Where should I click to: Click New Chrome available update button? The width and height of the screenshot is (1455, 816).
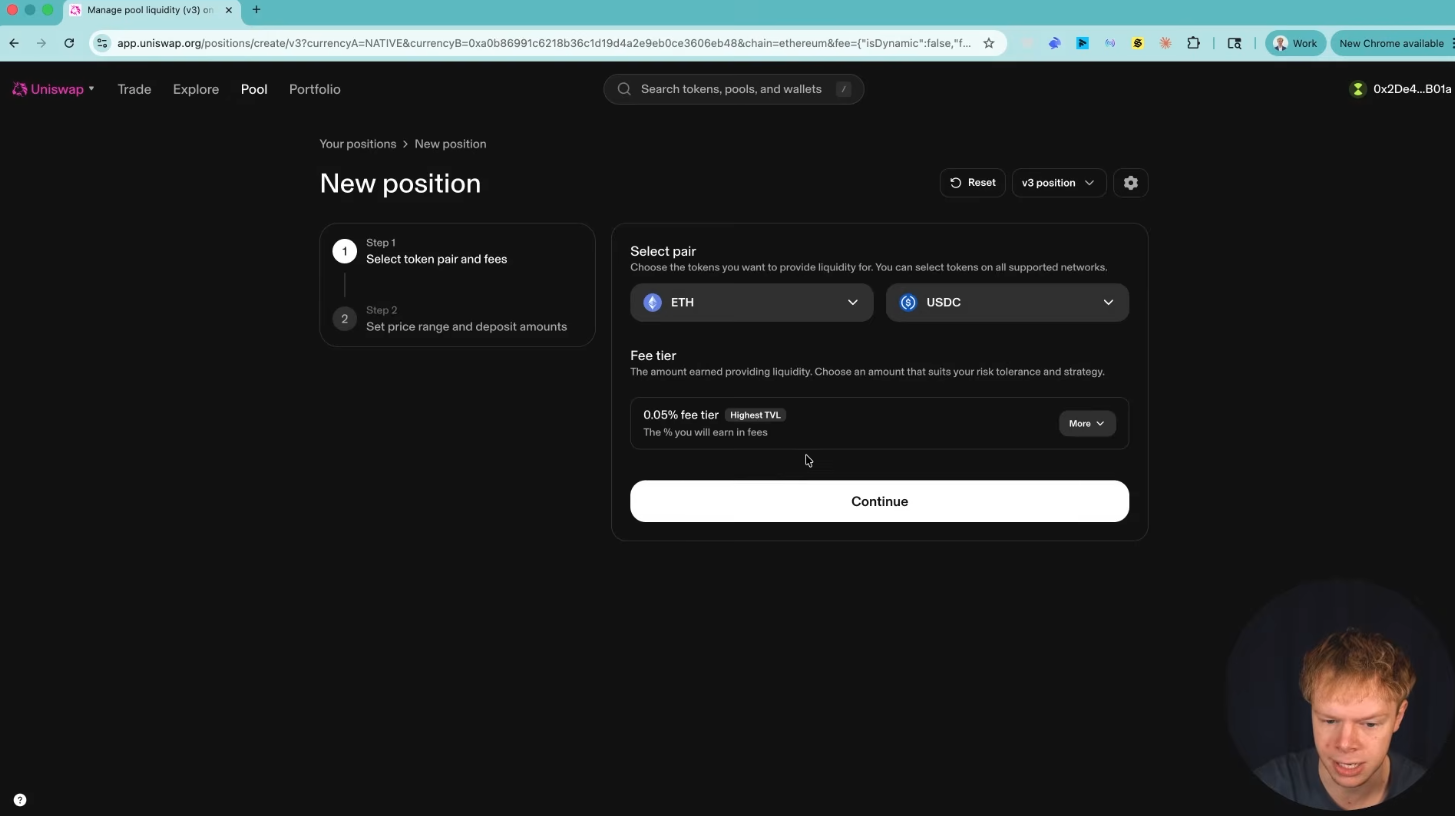point(1391,43)
